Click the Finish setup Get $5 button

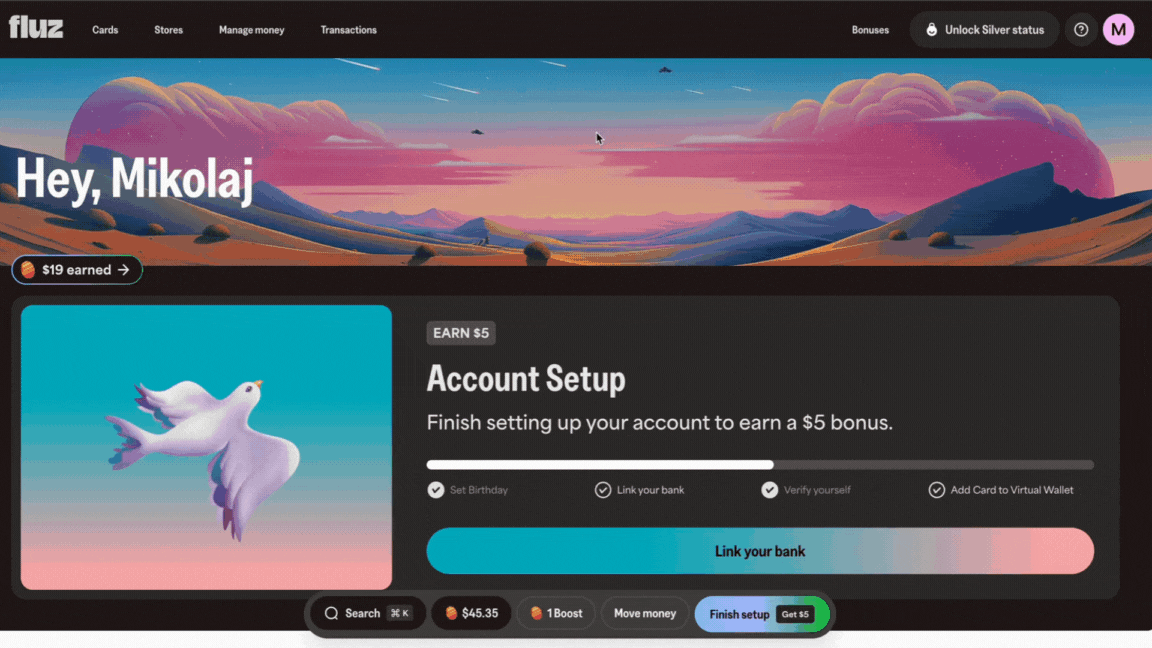(762, 614)
